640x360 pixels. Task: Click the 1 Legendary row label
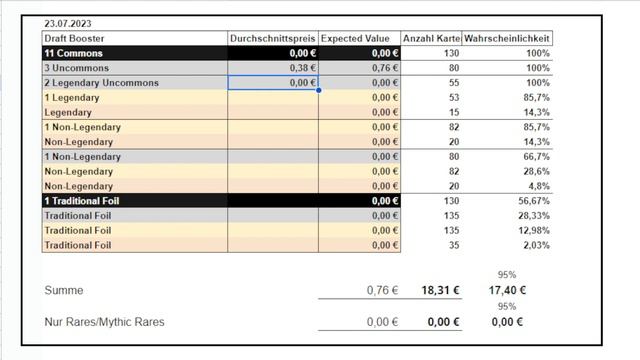click(x=135, y=98)
